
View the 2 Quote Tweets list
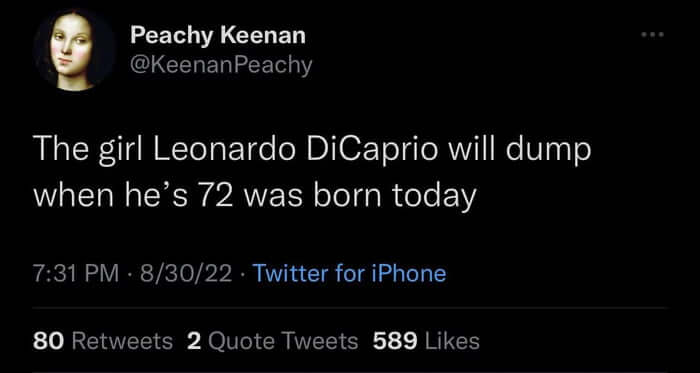tap(272, 341)
